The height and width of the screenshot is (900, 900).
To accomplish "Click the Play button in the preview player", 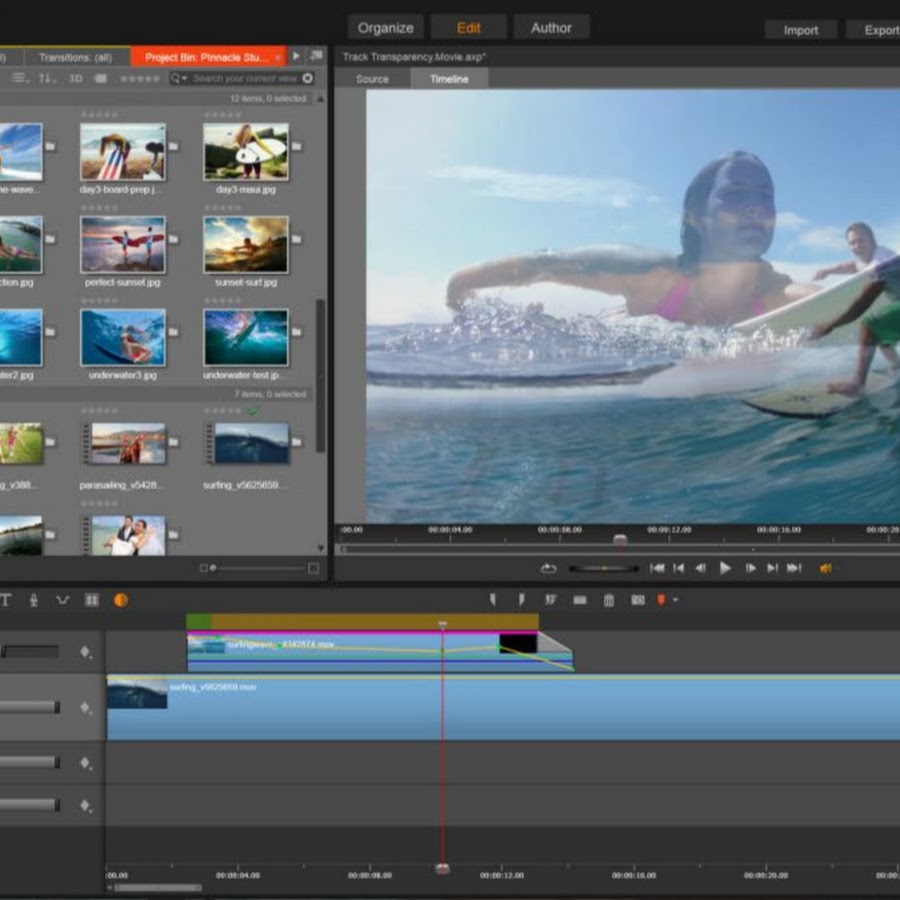I will click(x=725, y=568).
